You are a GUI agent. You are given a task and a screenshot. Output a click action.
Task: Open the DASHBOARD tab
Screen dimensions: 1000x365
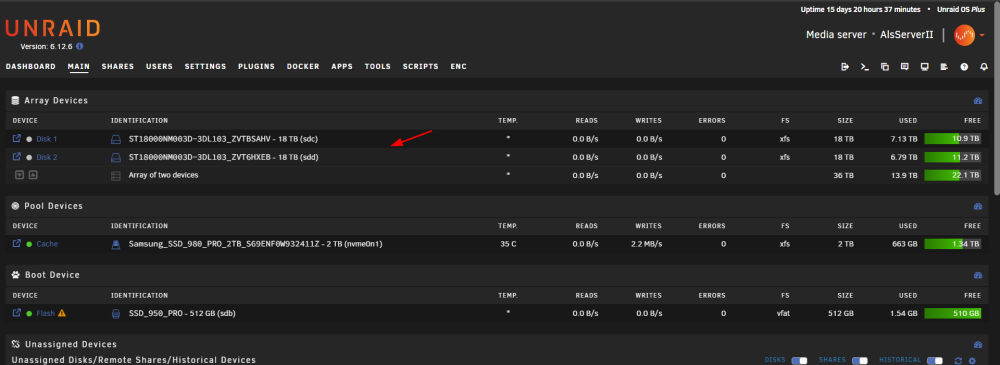(31, 66)
